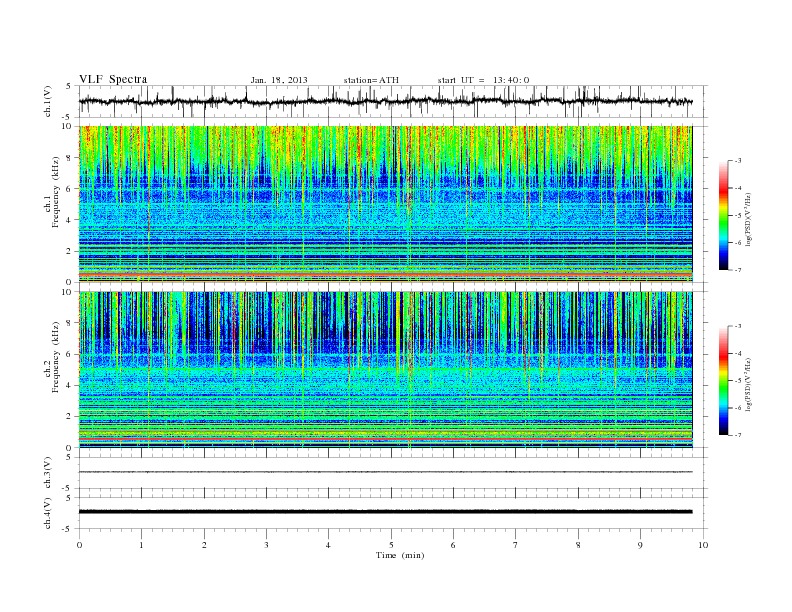This screenshot has height=612, width=792.
Task: Click the "-3" label on ch.1 color bar
Action: pos(737,161)
